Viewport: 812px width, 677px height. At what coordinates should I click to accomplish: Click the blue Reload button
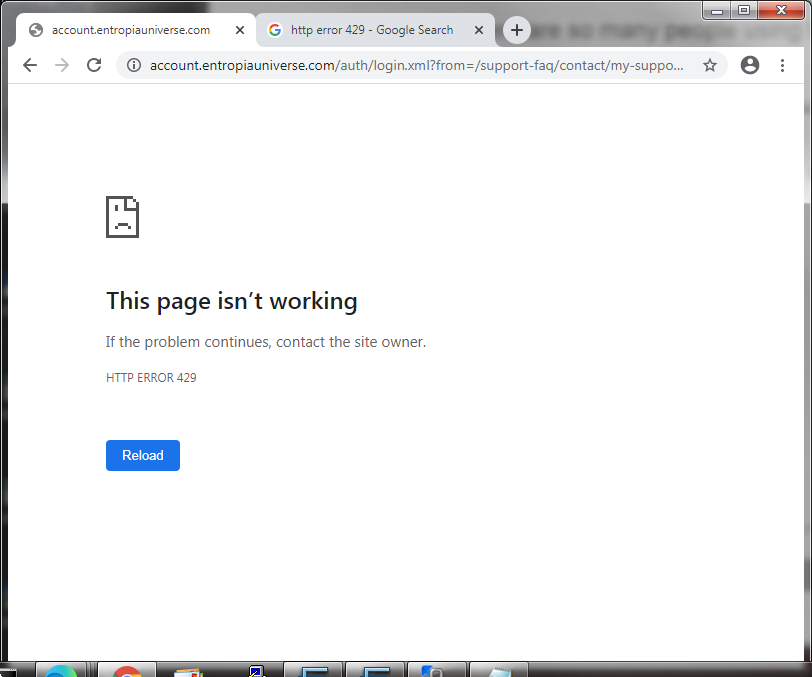pos(143,455)
